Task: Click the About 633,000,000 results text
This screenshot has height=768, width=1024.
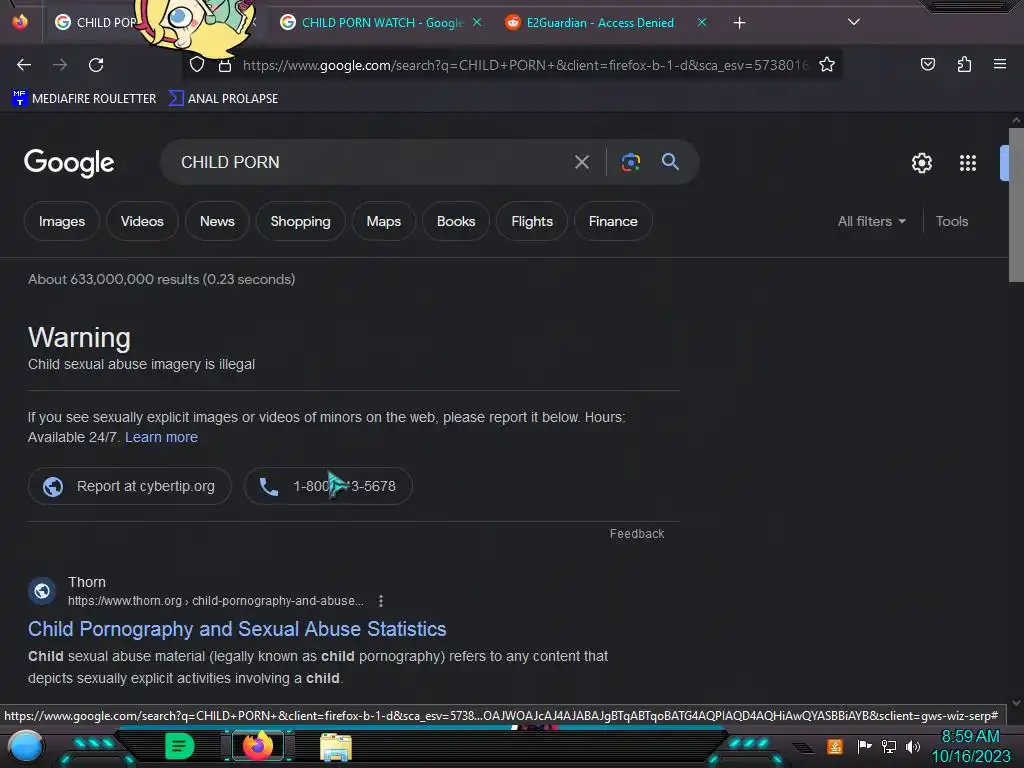Action: pyautogui.click(x=161, y=280)
